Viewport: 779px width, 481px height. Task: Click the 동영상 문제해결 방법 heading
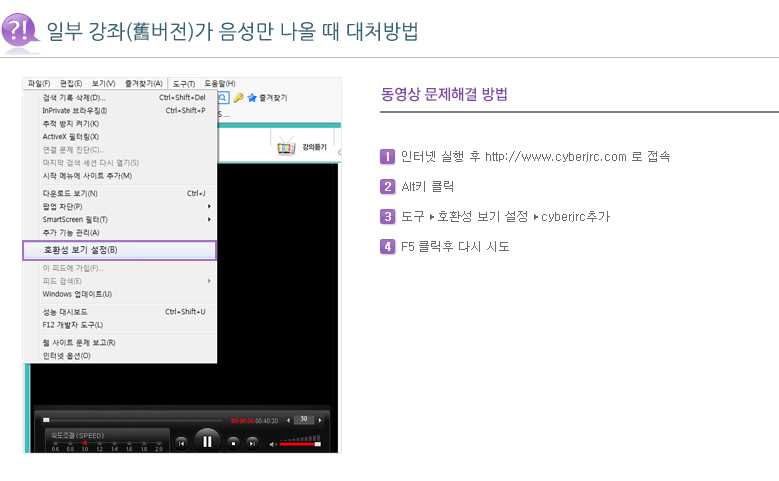[444, 94]
